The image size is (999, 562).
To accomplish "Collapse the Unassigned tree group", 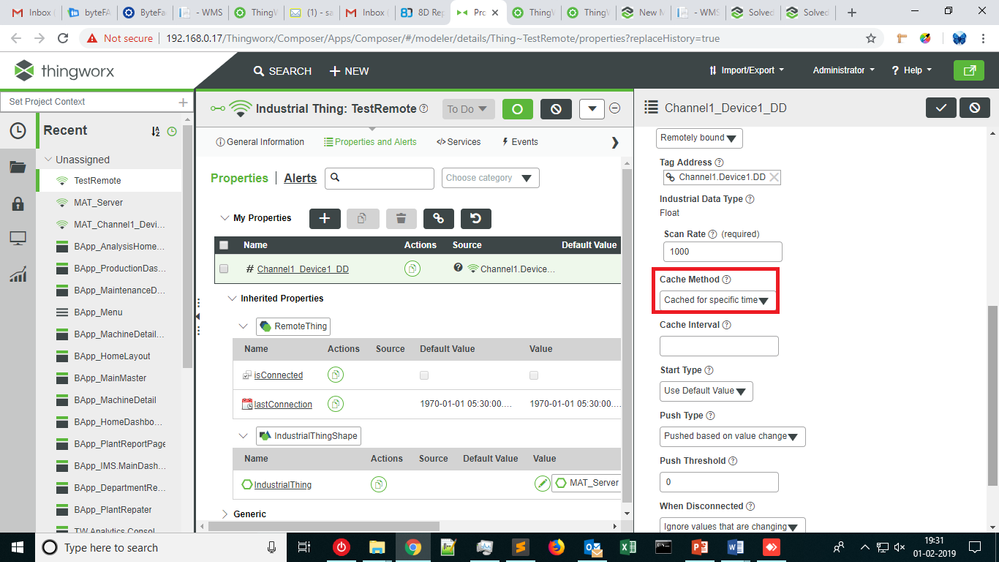I will [48, 159].
